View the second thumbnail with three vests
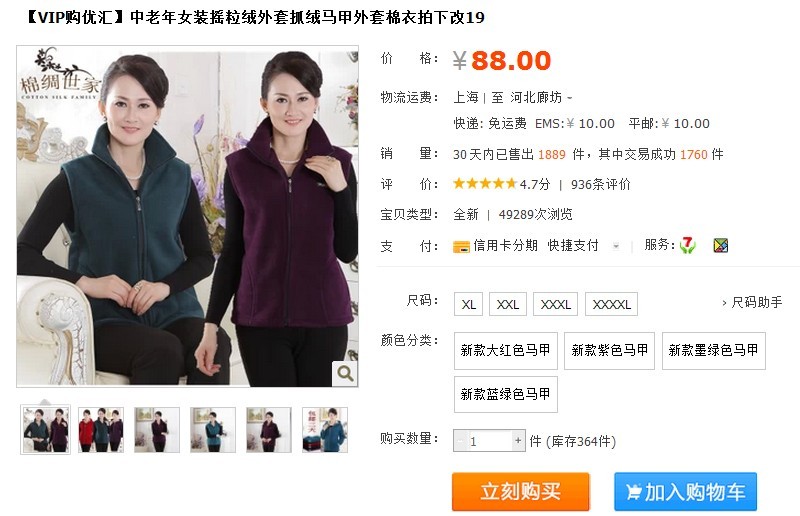The image size is (800, 516). click(x=101, y=430)
